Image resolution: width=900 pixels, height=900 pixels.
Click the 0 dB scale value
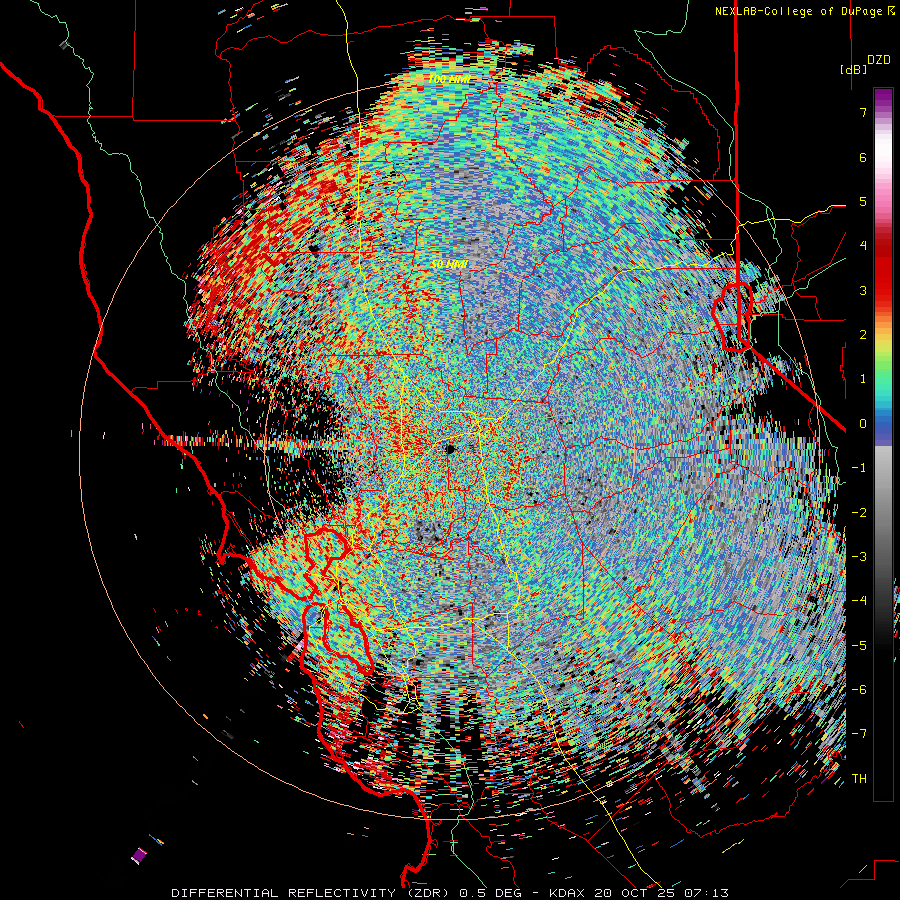863,424
